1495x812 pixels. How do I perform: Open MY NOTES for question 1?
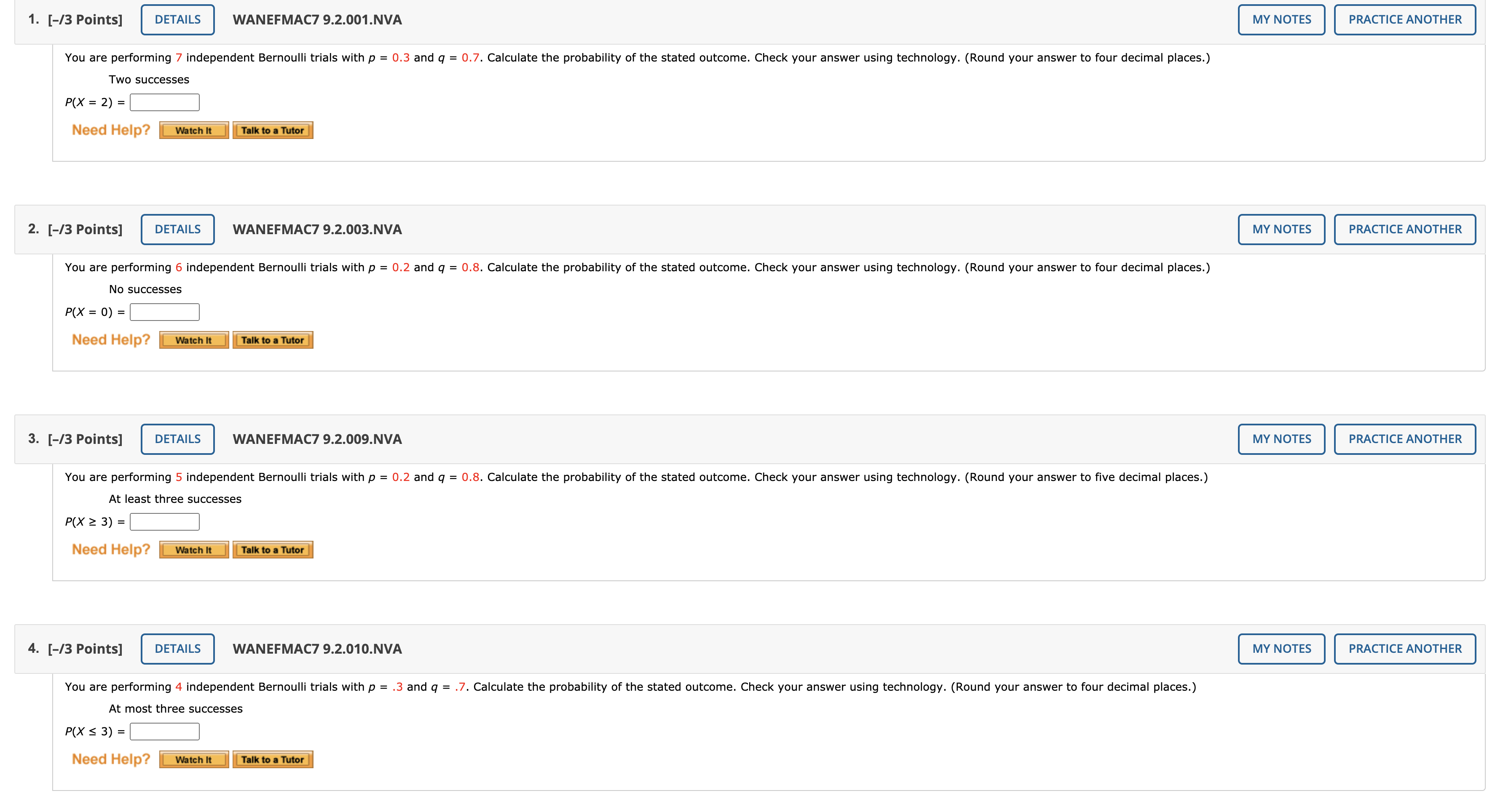tap(1281, 19)
